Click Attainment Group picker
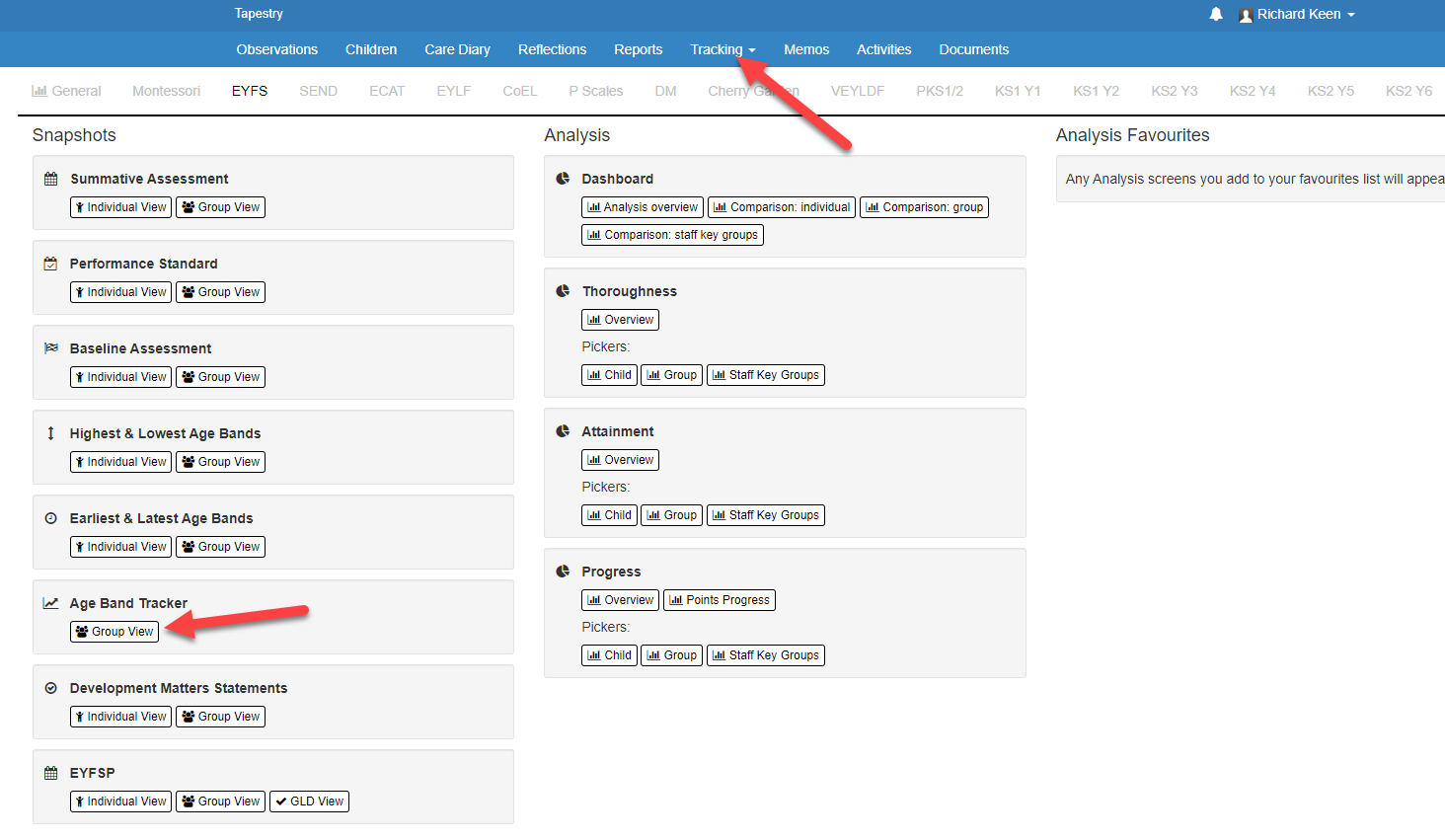The width and height of the screenshot is (1445, 840). coord(672,515)
